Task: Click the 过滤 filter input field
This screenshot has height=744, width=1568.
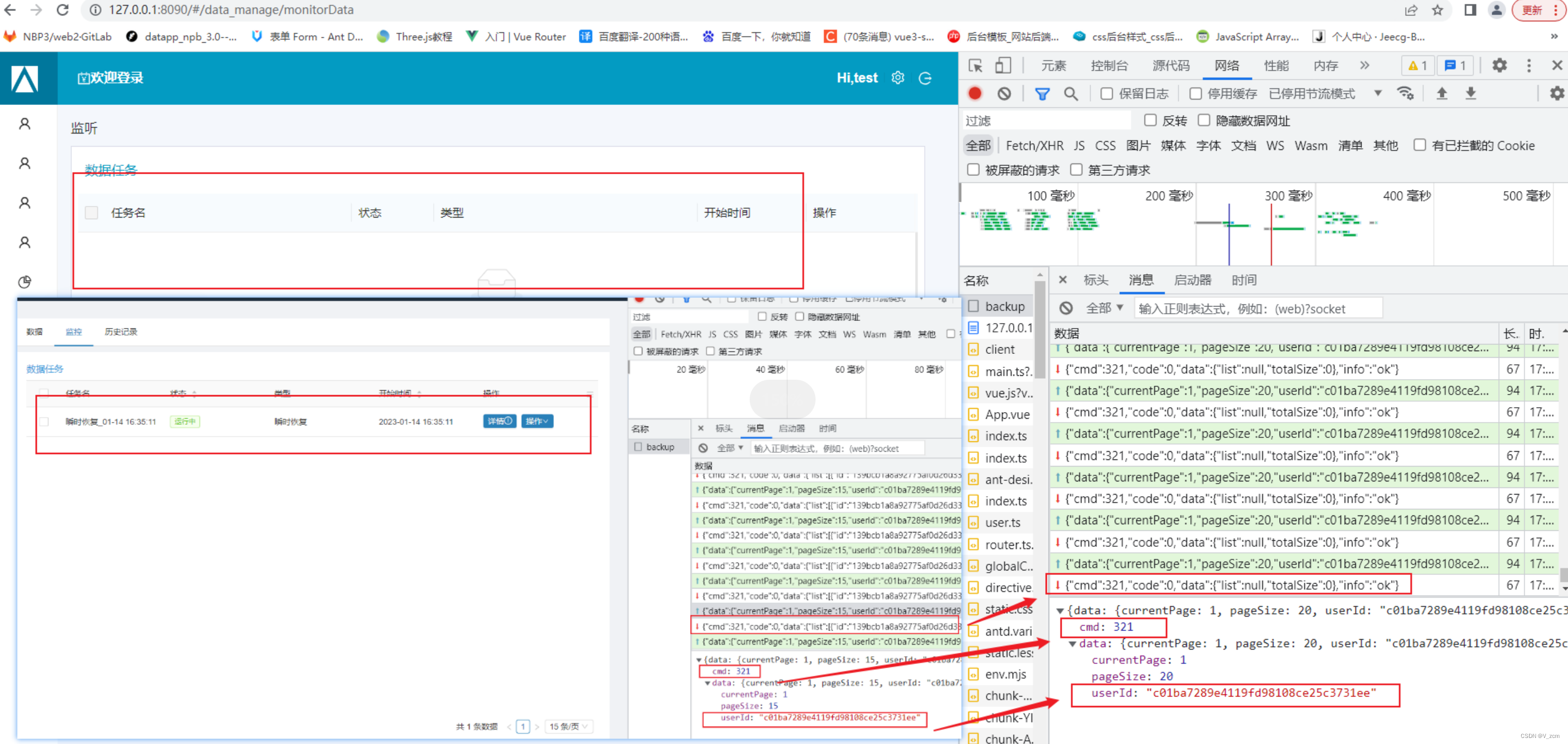Action: tap(1047, 120)
